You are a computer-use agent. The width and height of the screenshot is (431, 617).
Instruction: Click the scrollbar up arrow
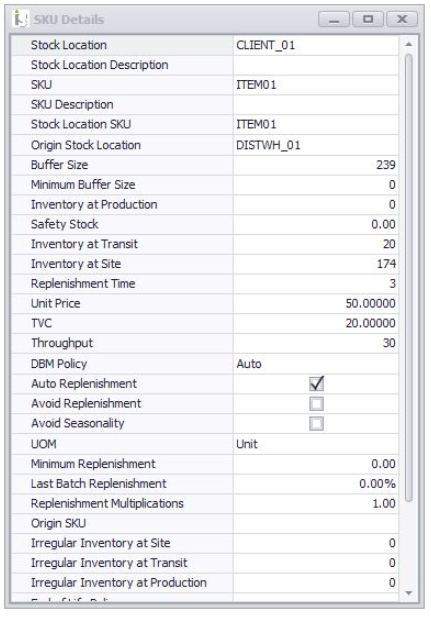[409, 44]
